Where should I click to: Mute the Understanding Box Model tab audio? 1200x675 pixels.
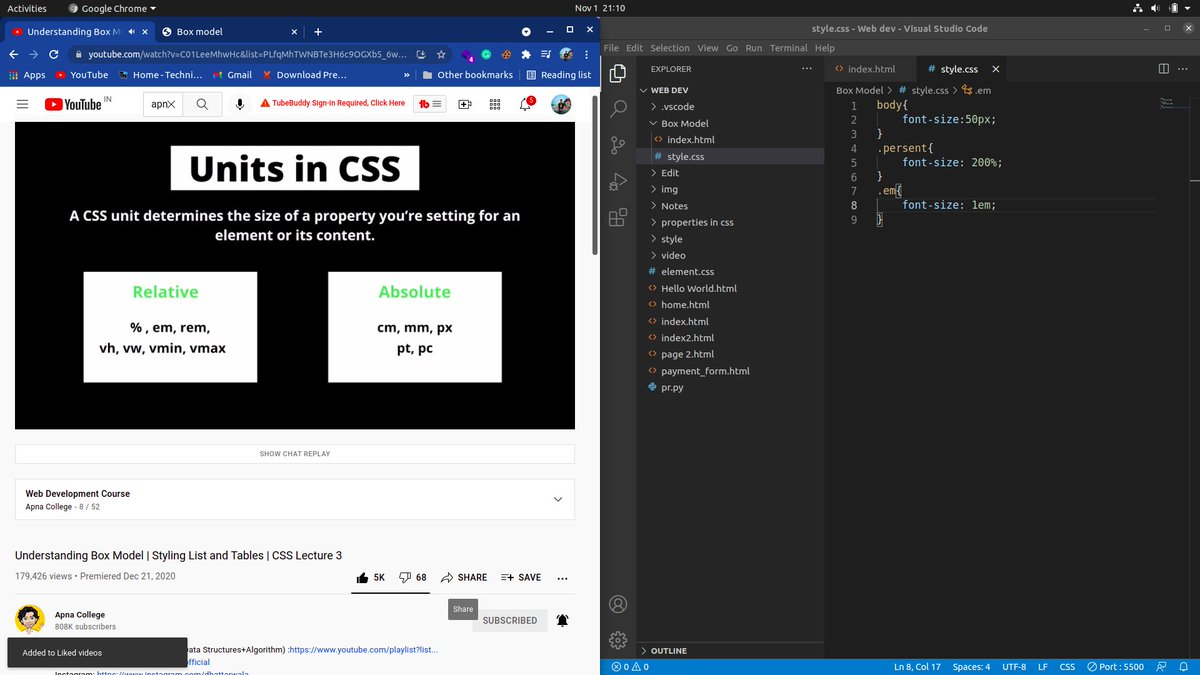[132, 32]
